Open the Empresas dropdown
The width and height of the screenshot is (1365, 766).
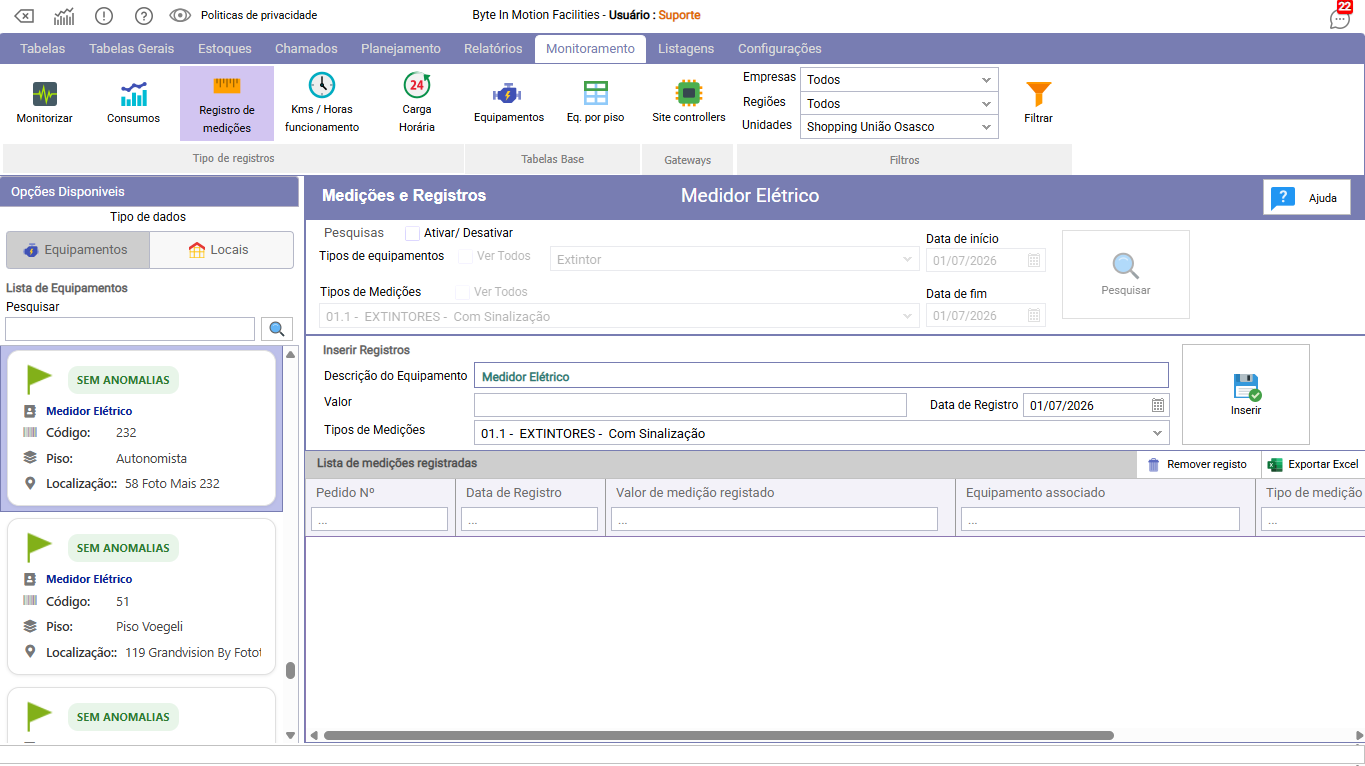899,79
